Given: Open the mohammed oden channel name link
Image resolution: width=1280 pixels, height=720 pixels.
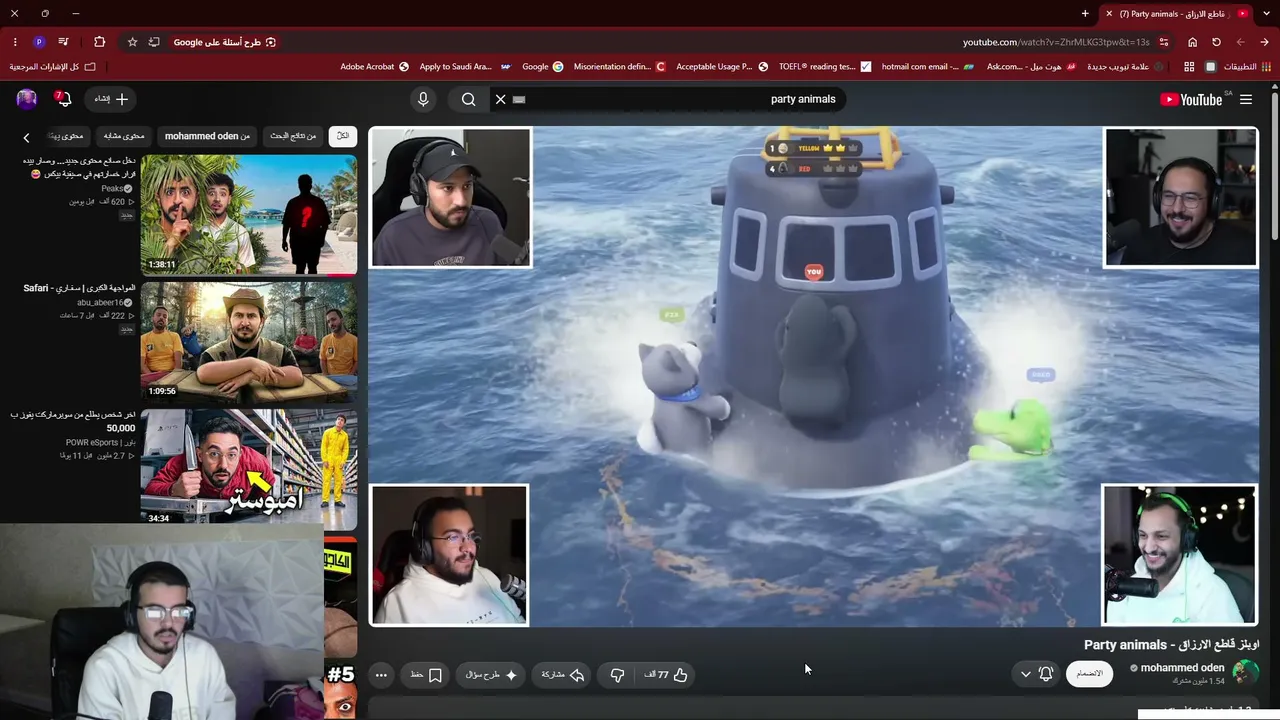Looking at the screenshot, I should (x=1182, y=668).
